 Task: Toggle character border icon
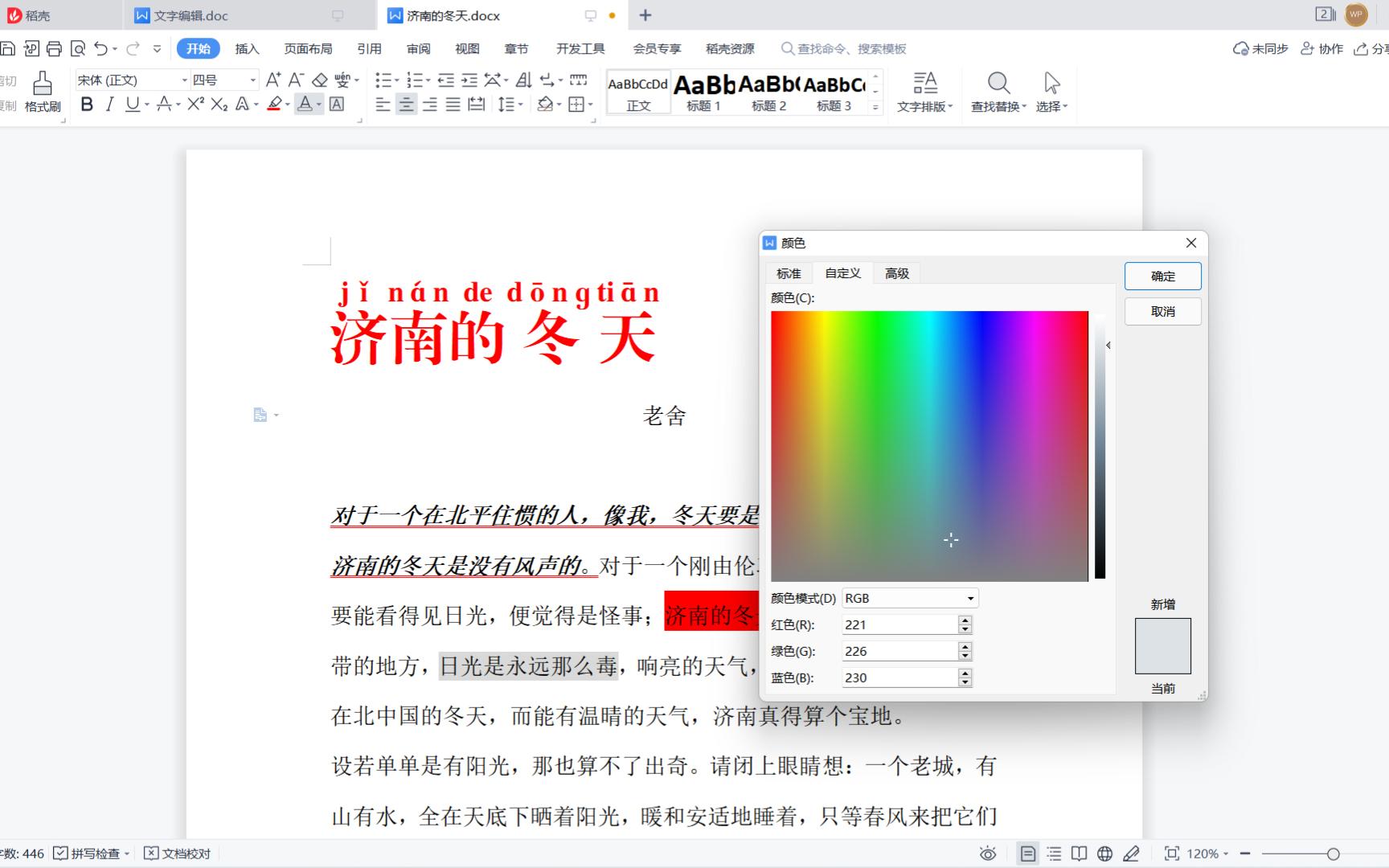tap(337, 104)
